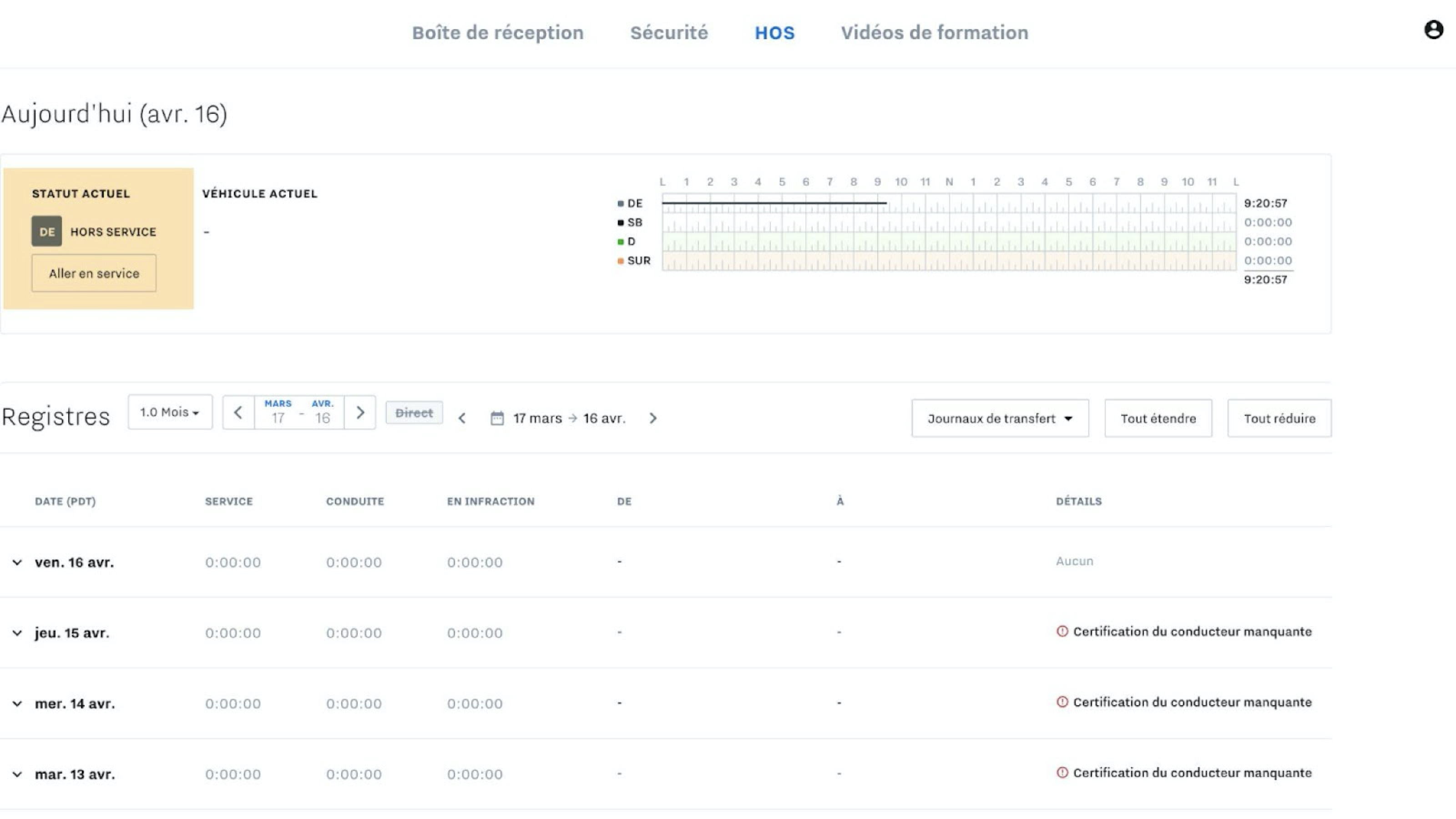Click the HORS SERVICE status label

pos(113,232)
